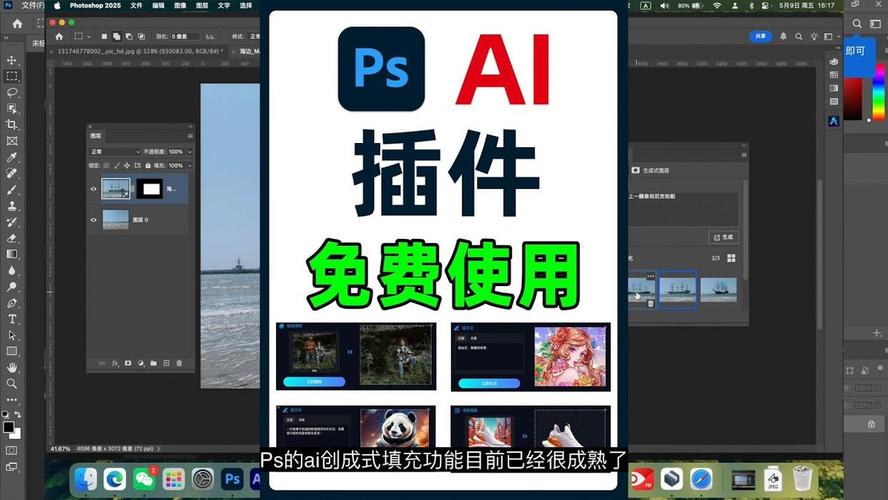Select the Gradient tool
This screenshot has width=888, height=500.
pos(11,254)
